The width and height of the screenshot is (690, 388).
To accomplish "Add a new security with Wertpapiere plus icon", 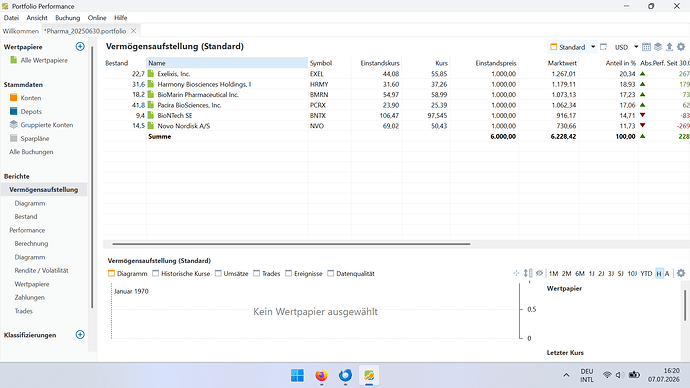I will [x=80, y=46].
